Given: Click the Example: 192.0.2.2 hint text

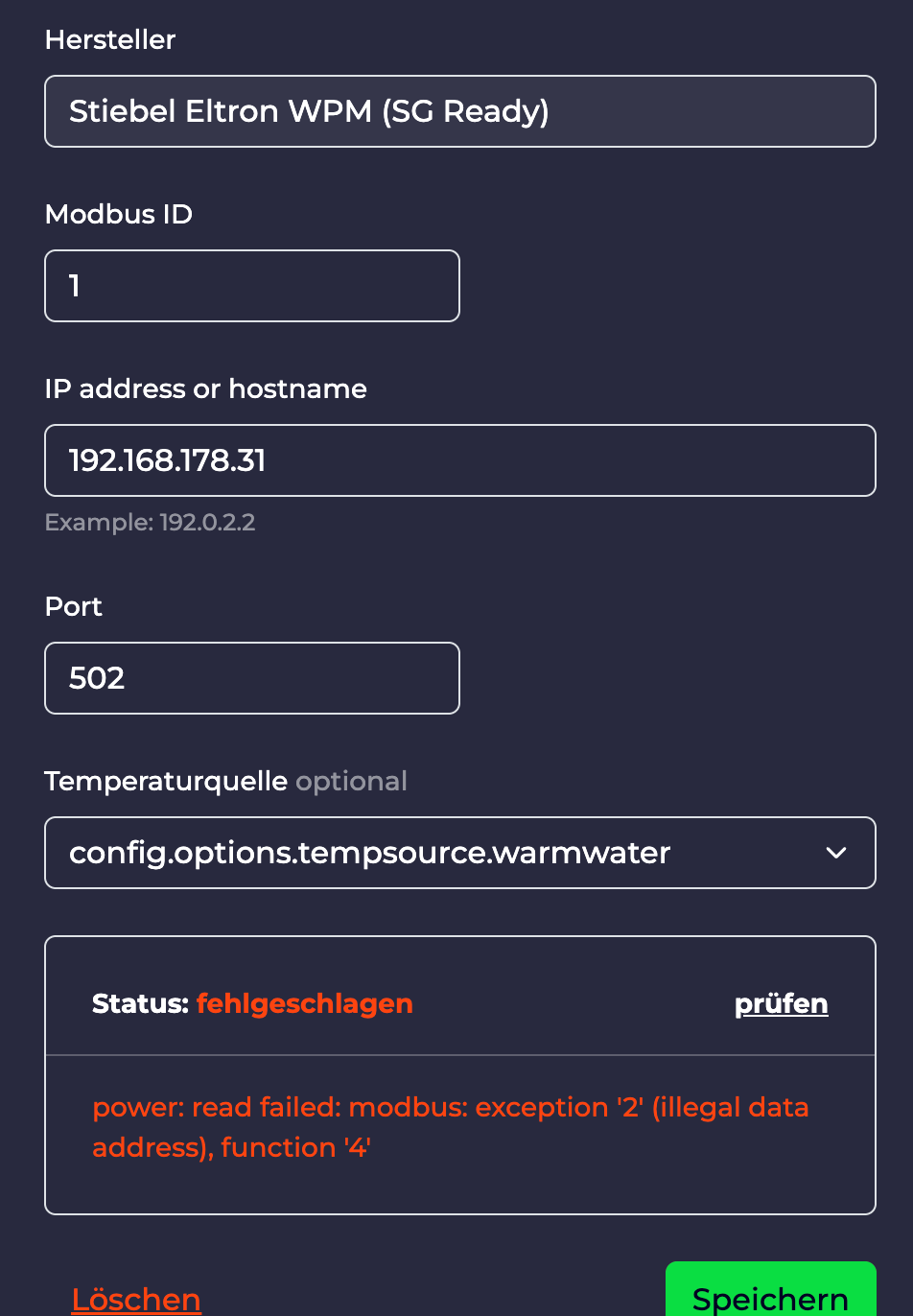Looking at the screenshot, I should pyautogui.click(x=150, y=523).
